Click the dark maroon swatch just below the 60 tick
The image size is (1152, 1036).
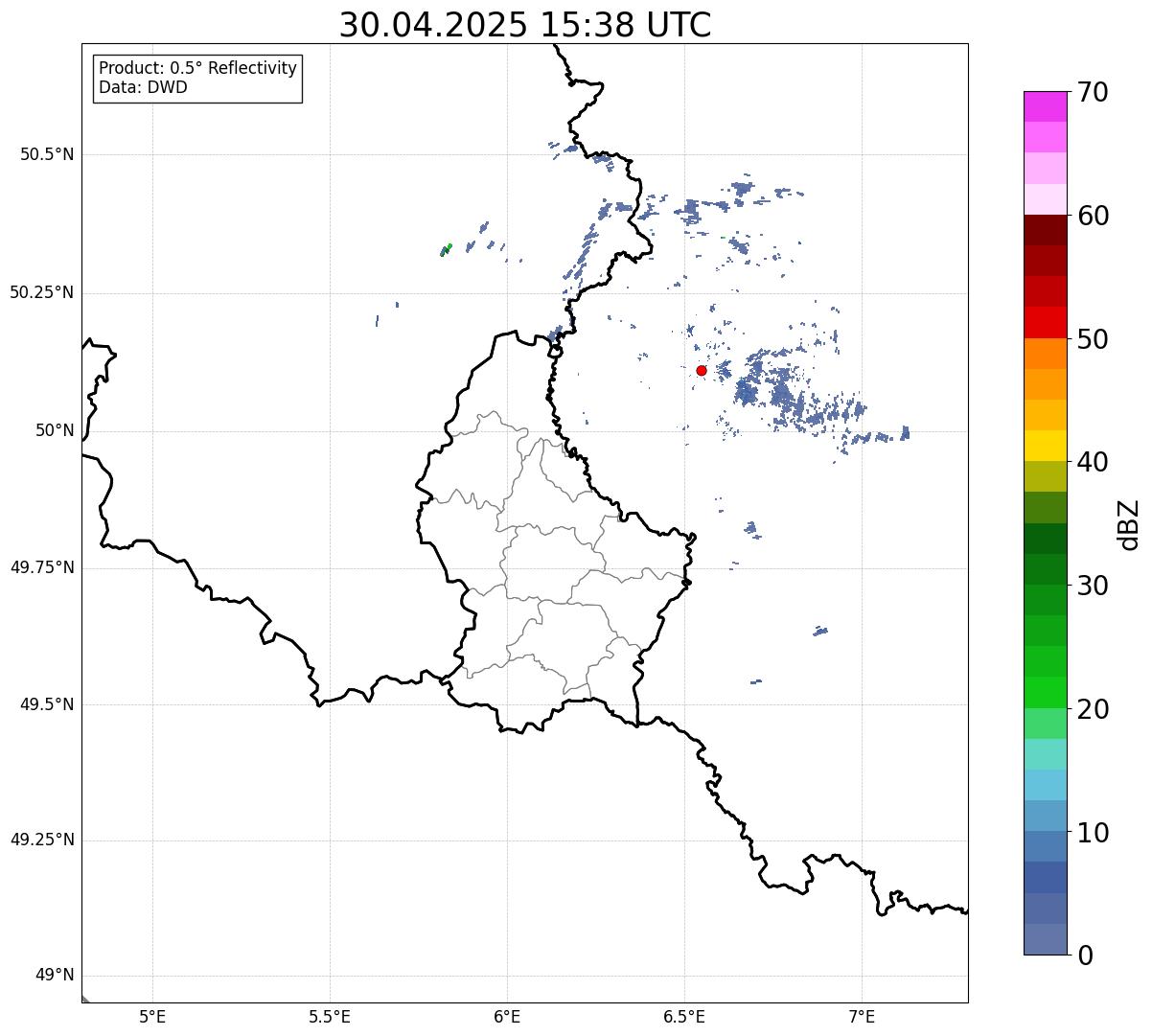1045,230
